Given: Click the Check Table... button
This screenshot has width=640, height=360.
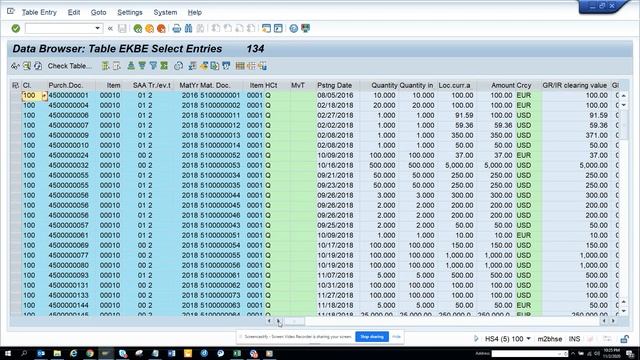Looking at the screenshot, I should click(x=70, y=66).
